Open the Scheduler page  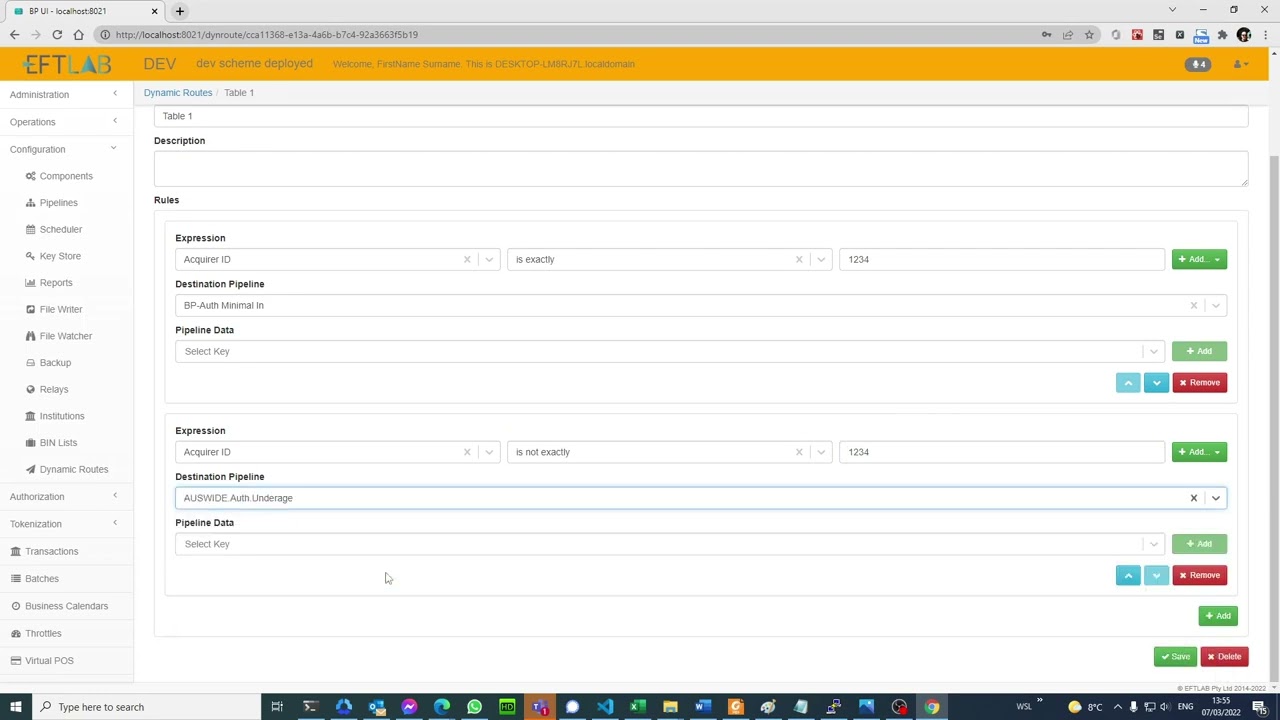[60, 229]
